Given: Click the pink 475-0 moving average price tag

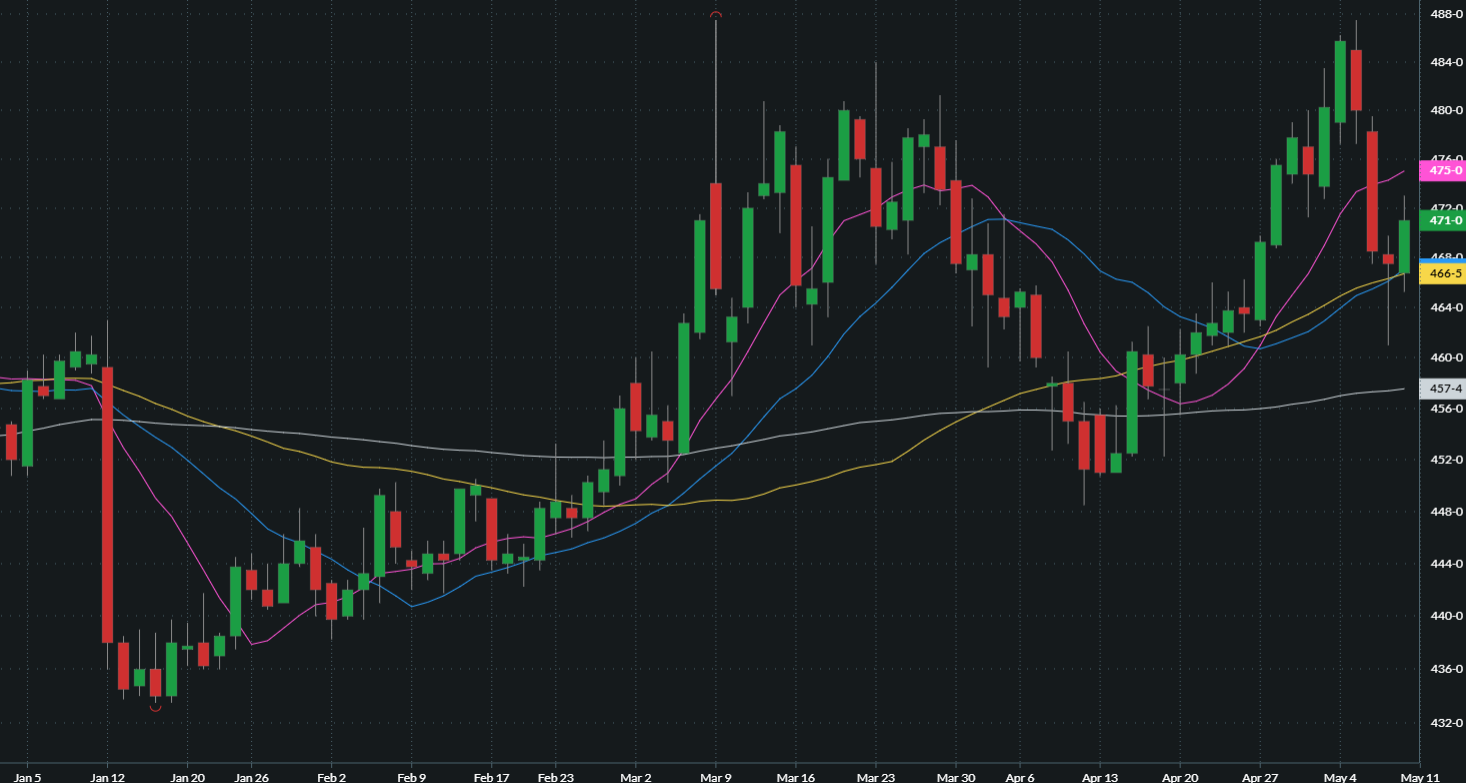Looking at the screenshot, I should pos(1444,171).
